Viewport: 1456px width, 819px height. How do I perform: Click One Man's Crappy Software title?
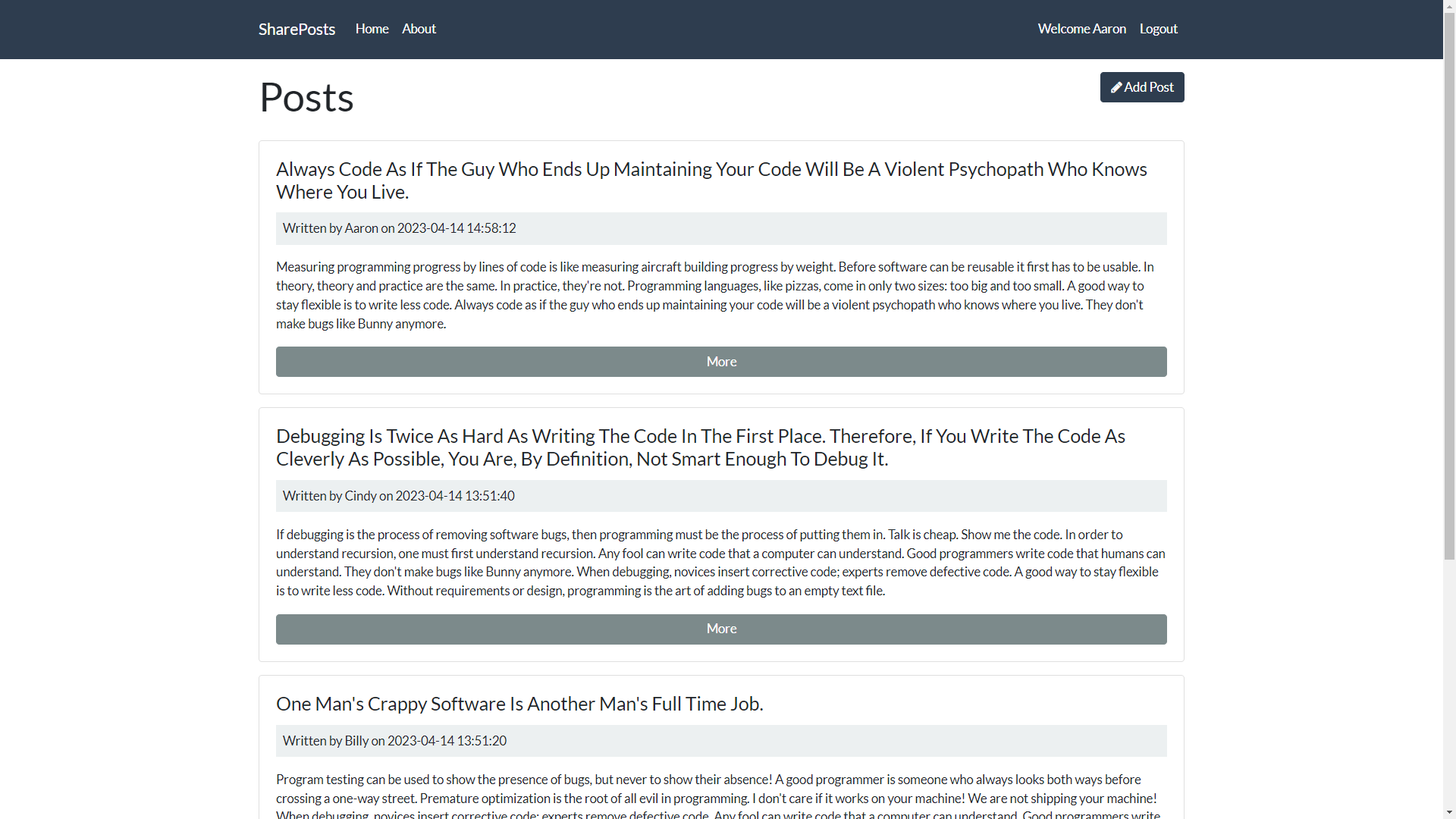(519, 704)
